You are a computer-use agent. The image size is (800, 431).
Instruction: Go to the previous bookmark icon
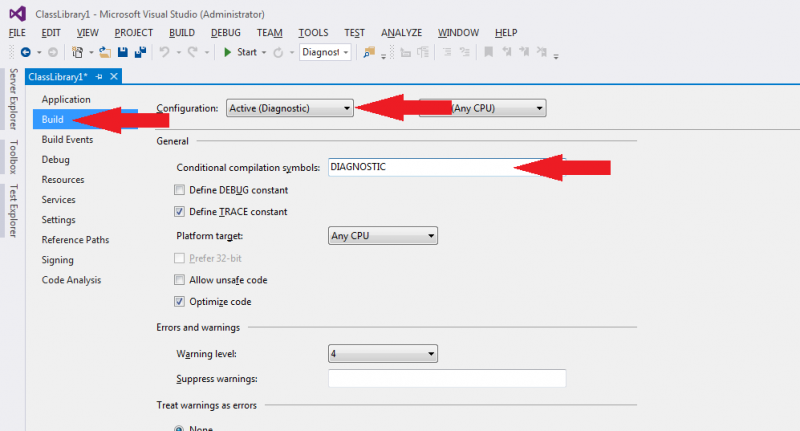pos(507,52)
